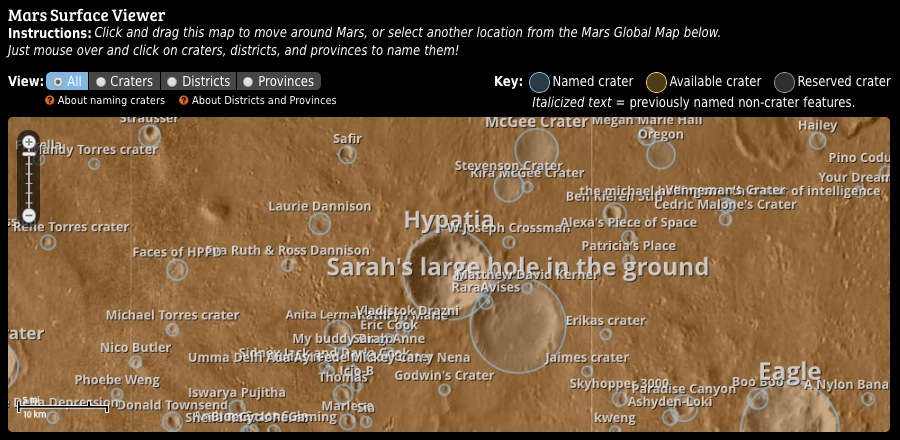Click the help icon beside About Districts and Provinces

[183, 100]
